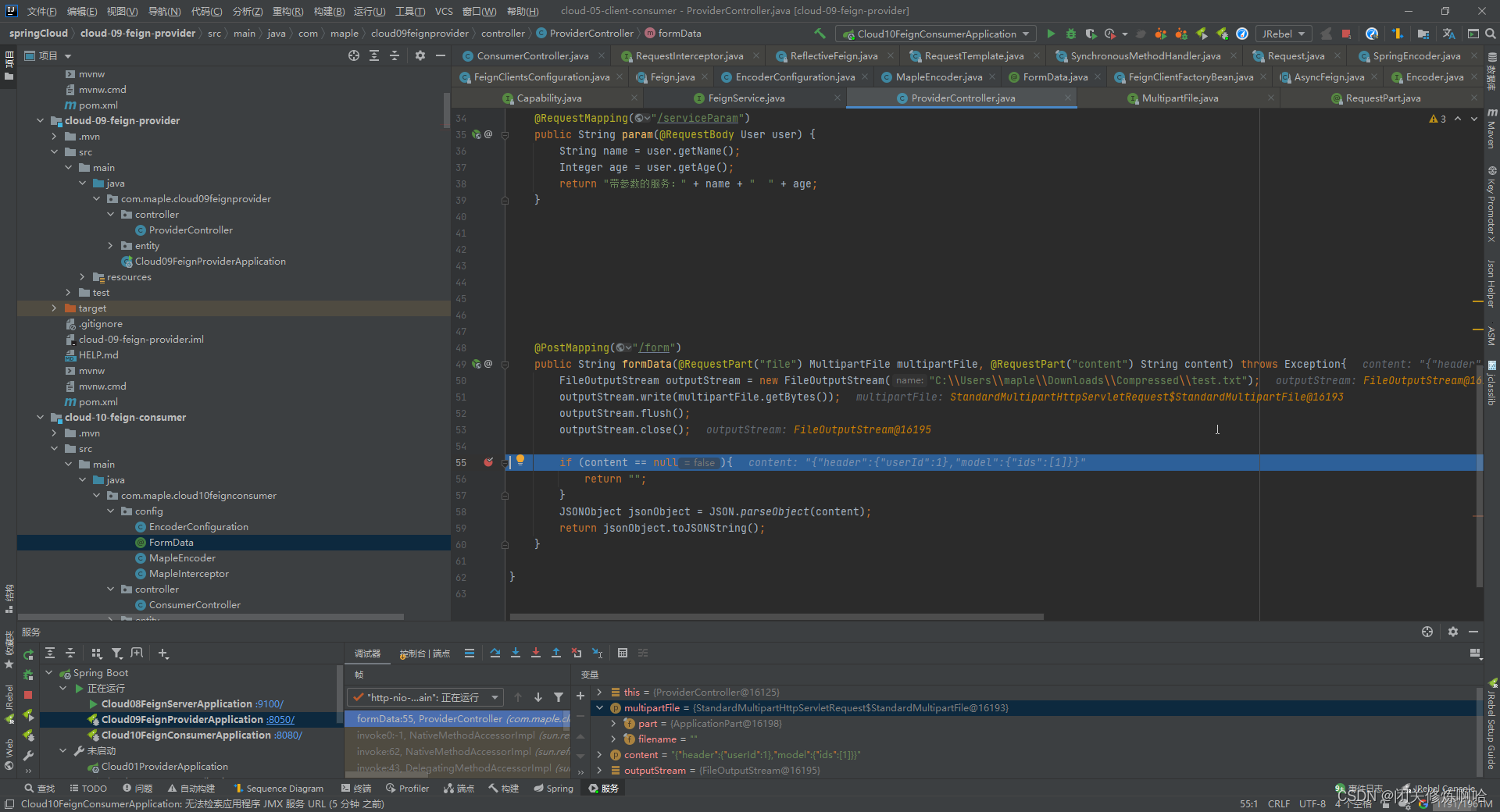
Task: Collapse the Spring Boot services node
Action: click(x=48, y=672)
